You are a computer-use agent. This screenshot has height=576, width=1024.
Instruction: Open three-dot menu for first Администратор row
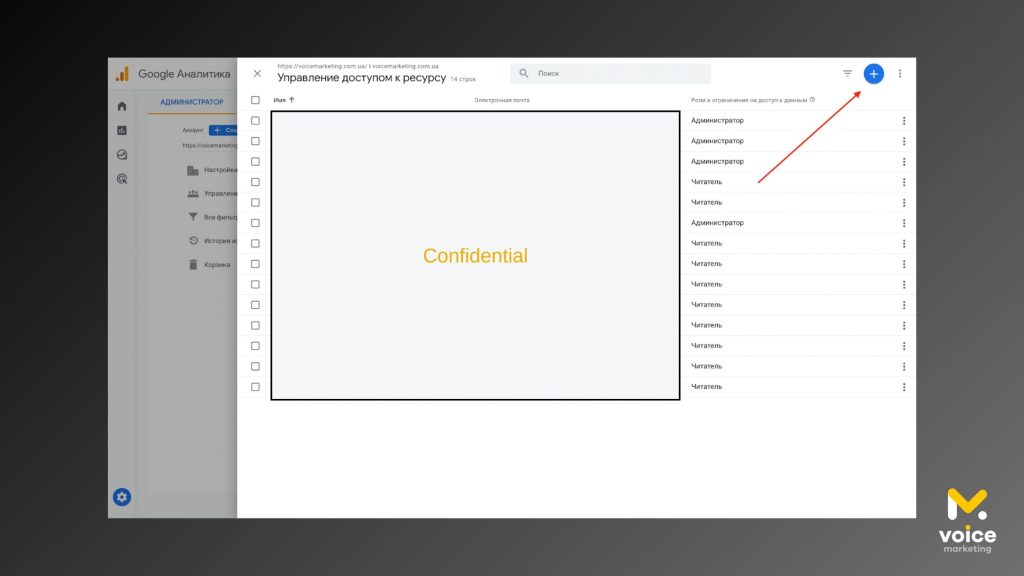coord(903,121)
